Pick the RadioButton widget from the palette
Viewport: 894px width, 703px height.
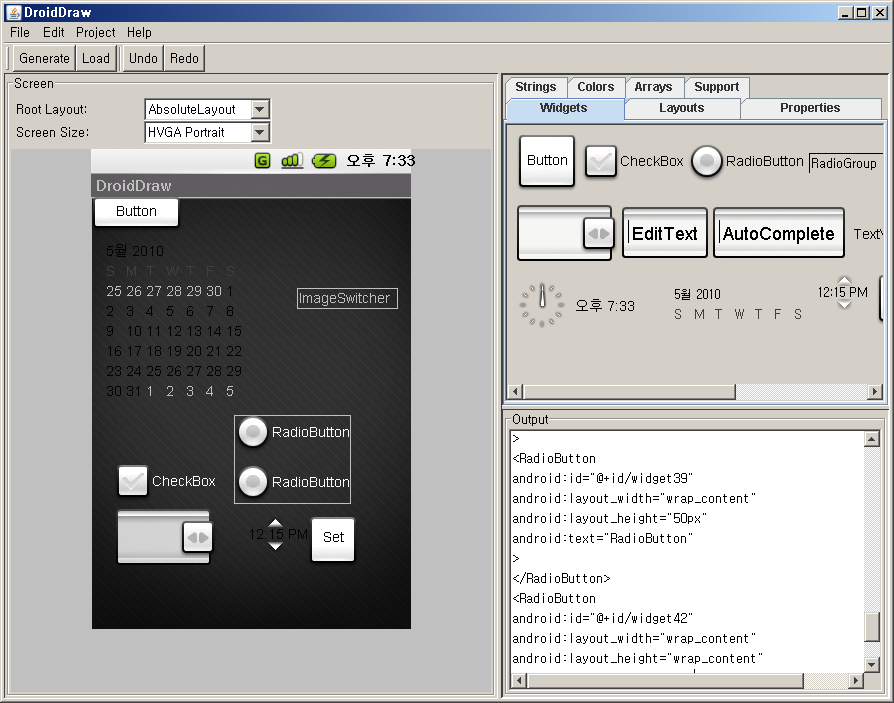pyautogui.click(x=747, y=161)
